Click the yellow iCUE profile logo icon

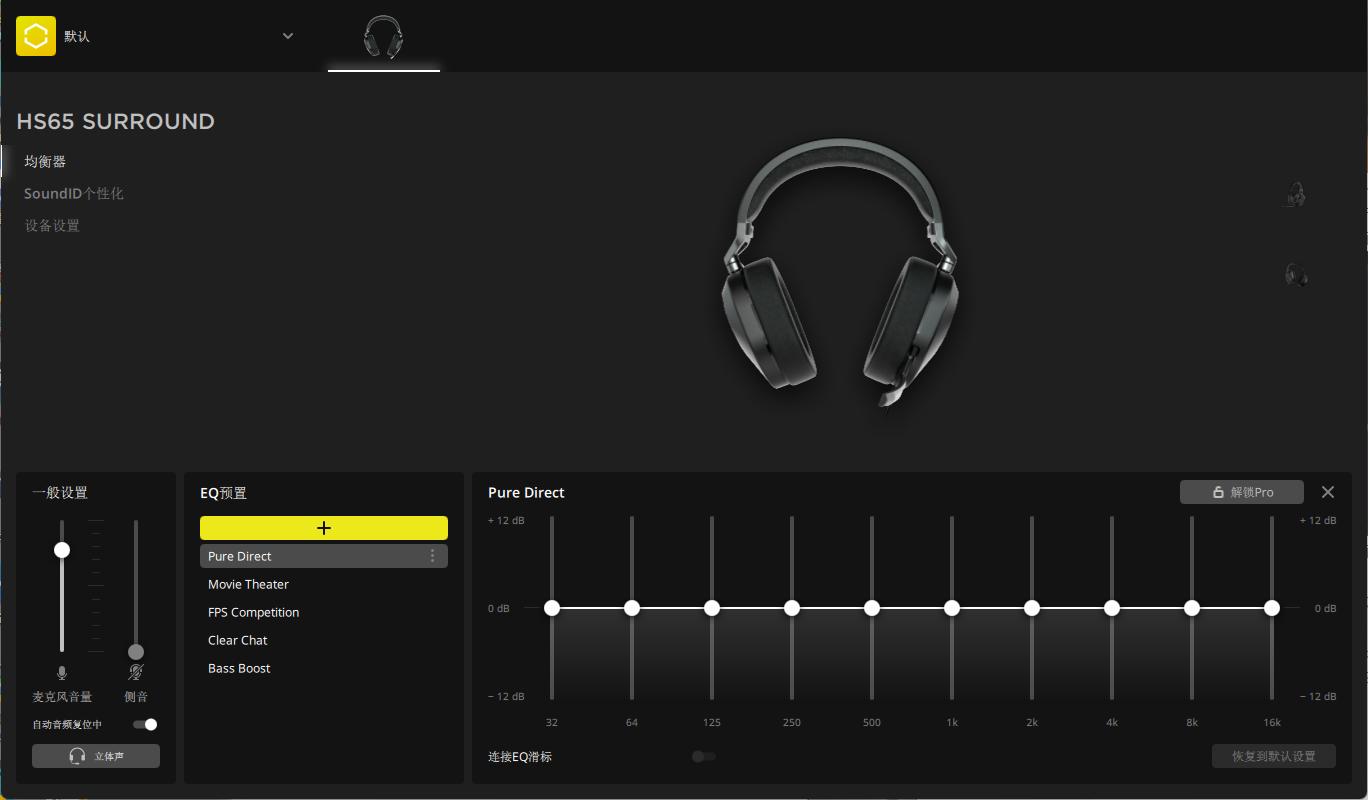(36, 36)
